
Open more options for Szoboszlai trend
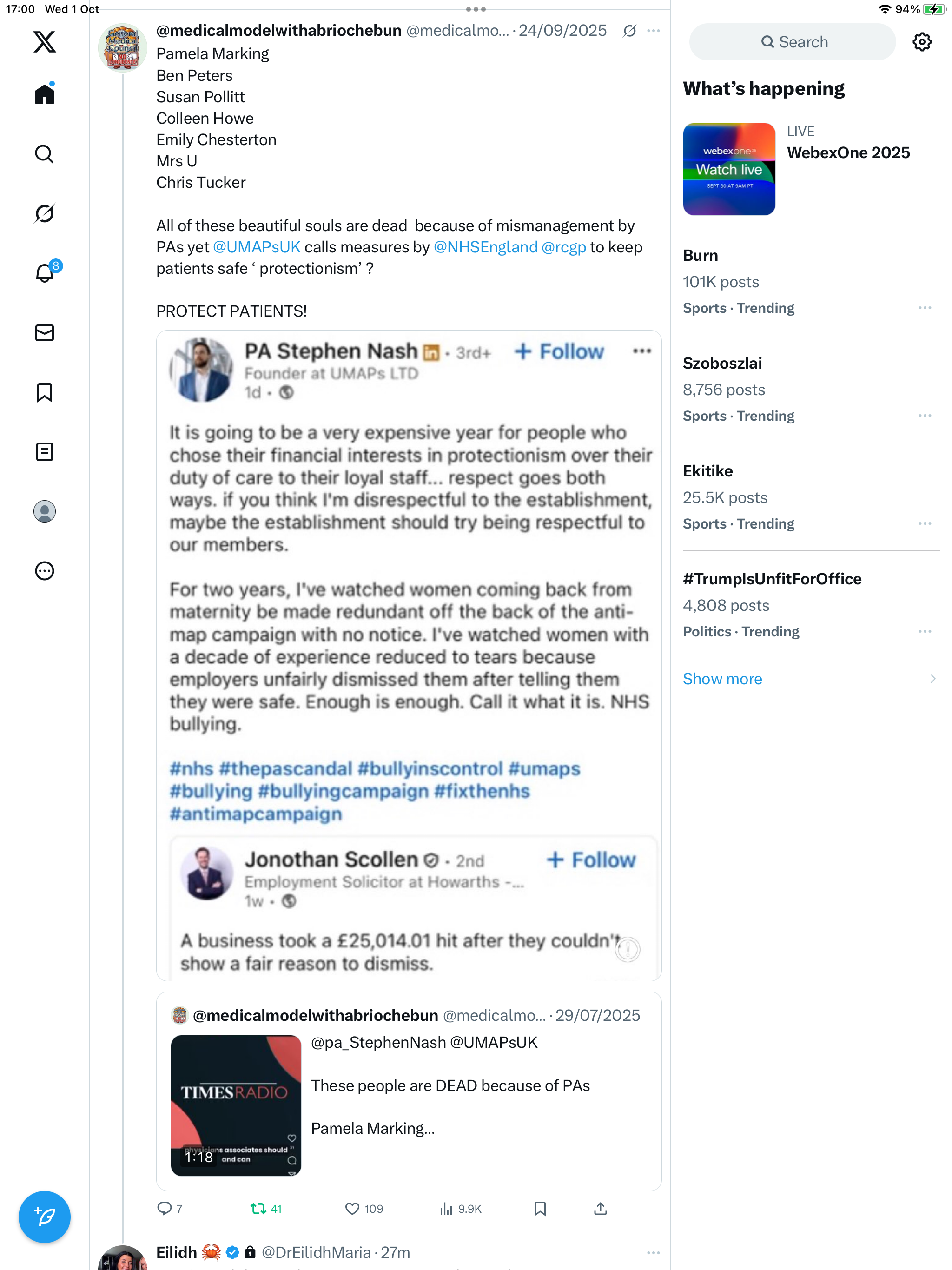point(925,416)
